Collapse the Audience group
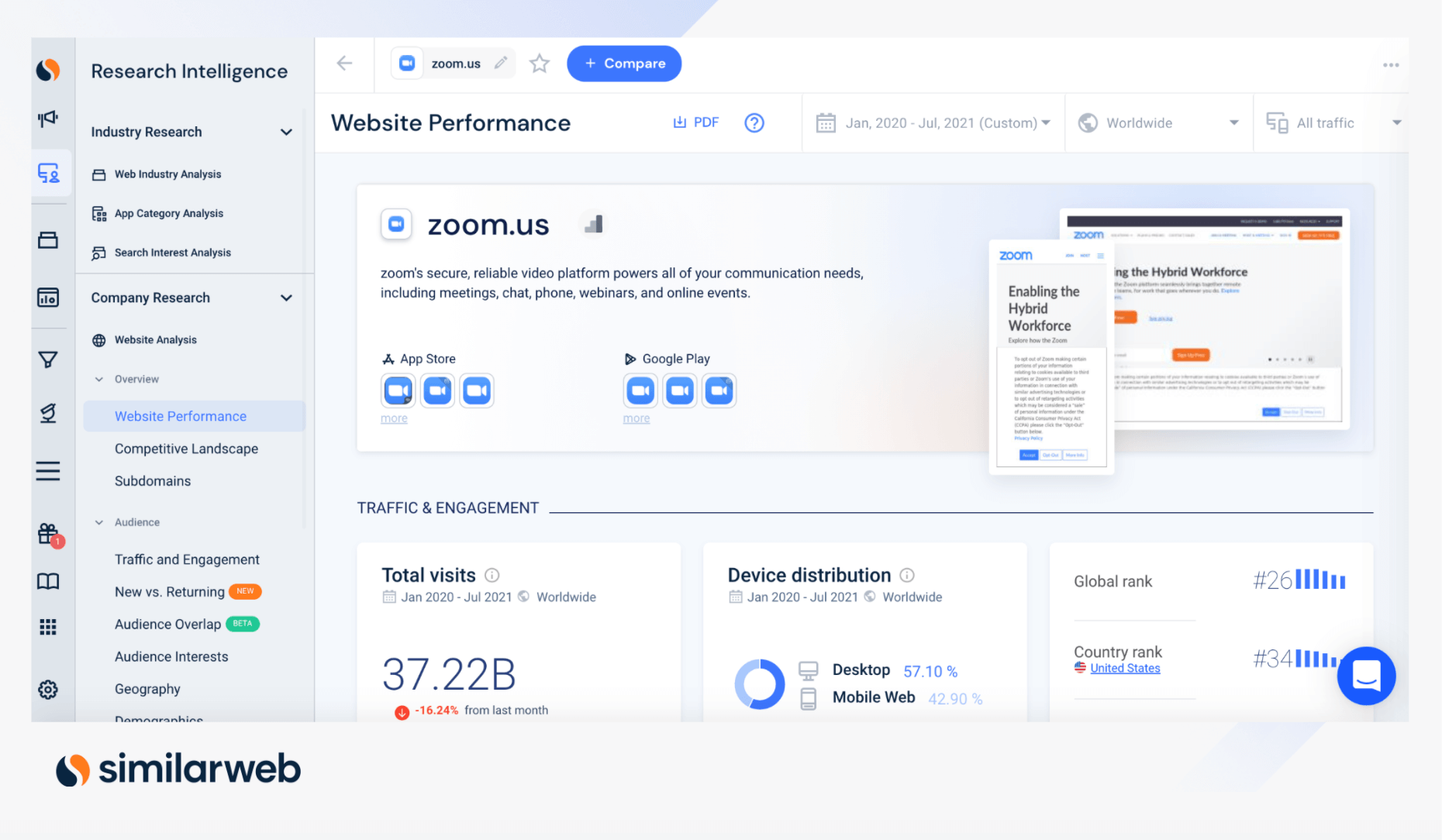The image size is (1442, 840). coord(99,522)
